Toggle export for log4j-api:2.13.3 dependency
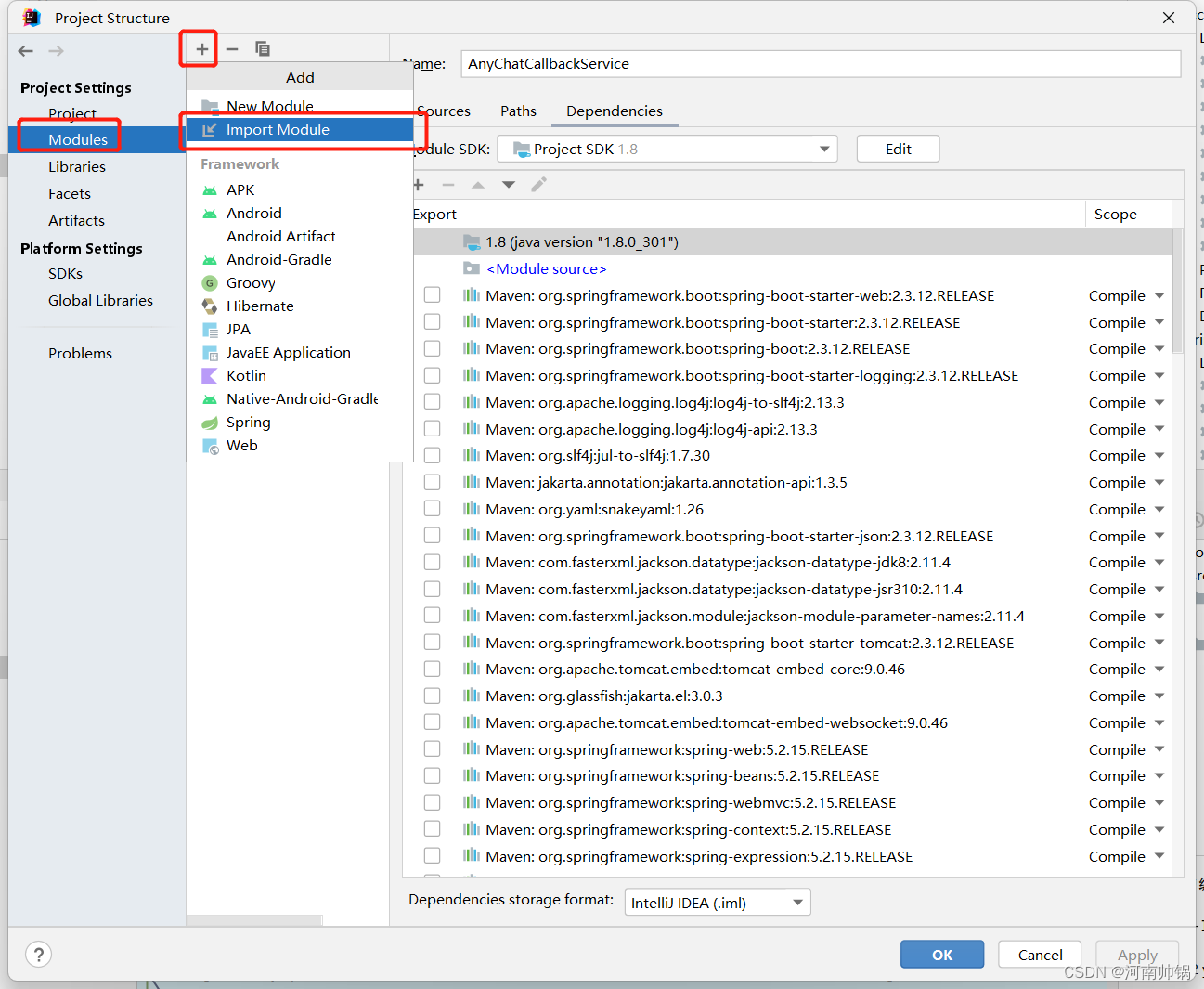 [x=432, y=429]
